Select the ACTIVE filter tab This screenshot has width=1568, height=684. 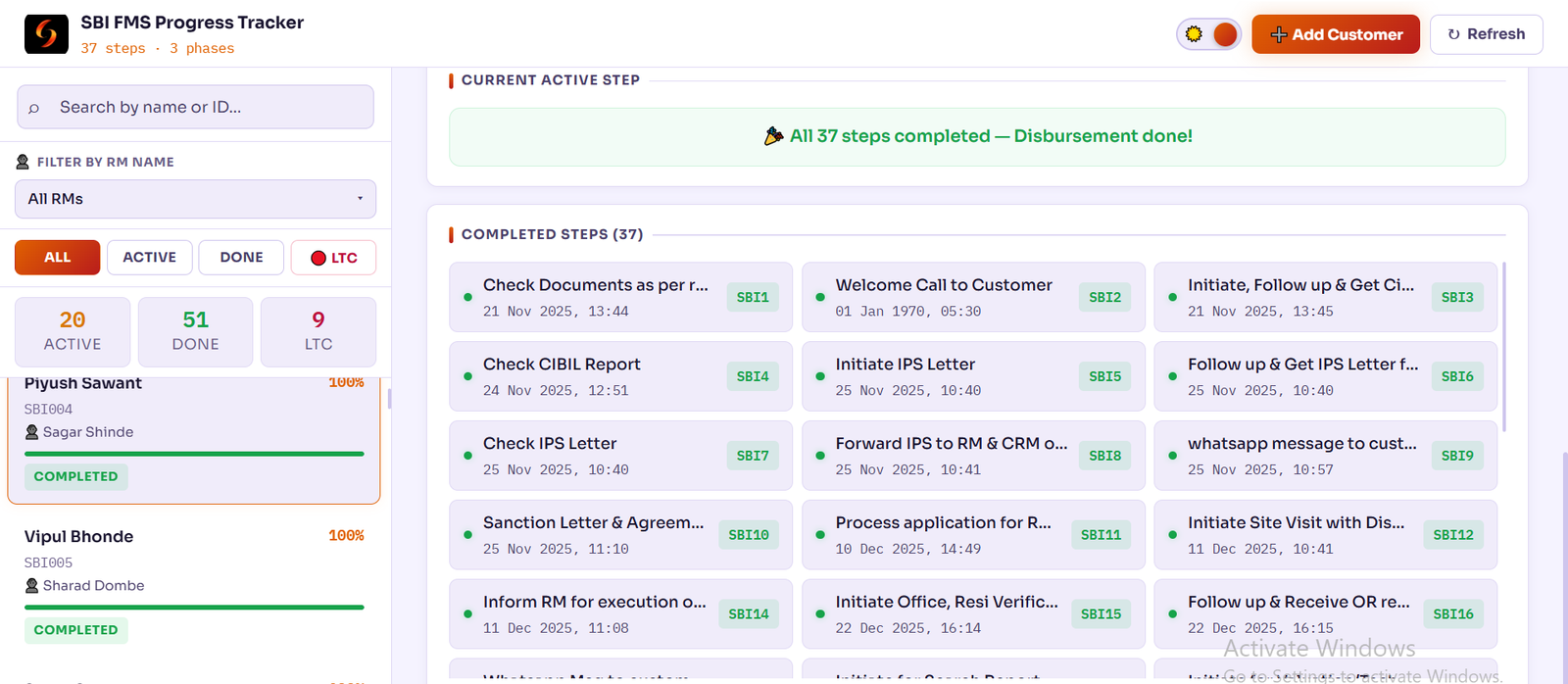pyautogui.click(x=149, y=258)
